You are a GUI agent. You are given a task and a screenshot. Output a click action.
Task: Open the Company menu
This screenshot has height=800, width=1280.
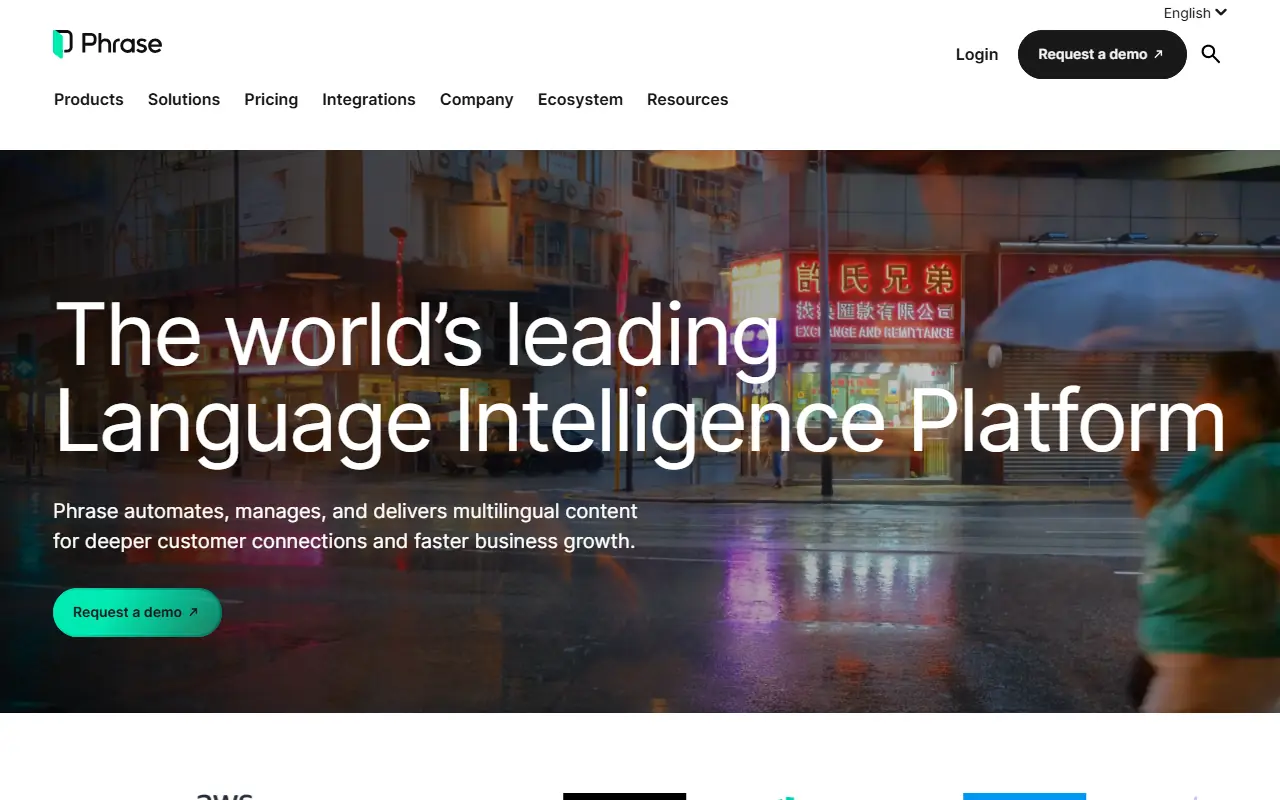tap(476, 99)
